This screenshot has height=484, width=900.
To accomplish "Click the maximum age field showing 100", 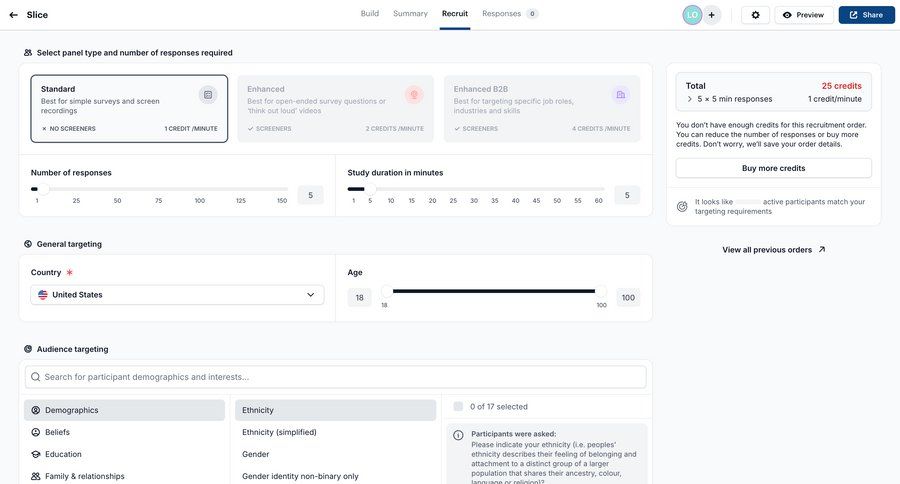I will pos(628,297).
